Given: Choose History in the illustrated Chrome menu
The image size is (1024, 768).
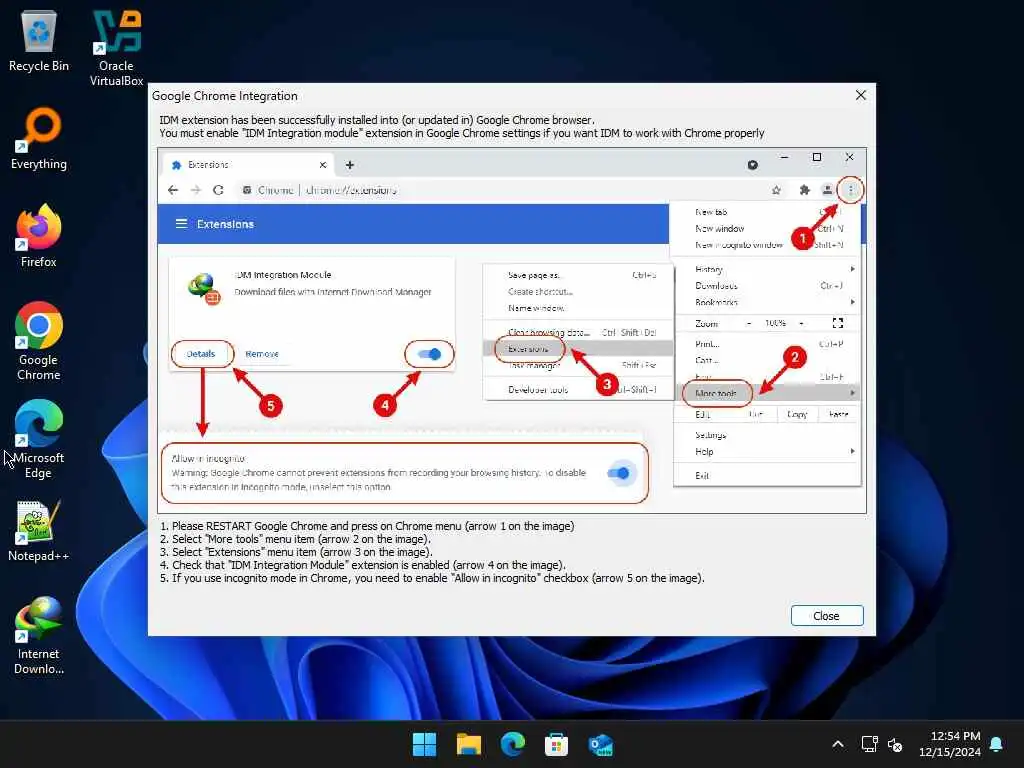Looking at the screenshot, I should [709, 269].
